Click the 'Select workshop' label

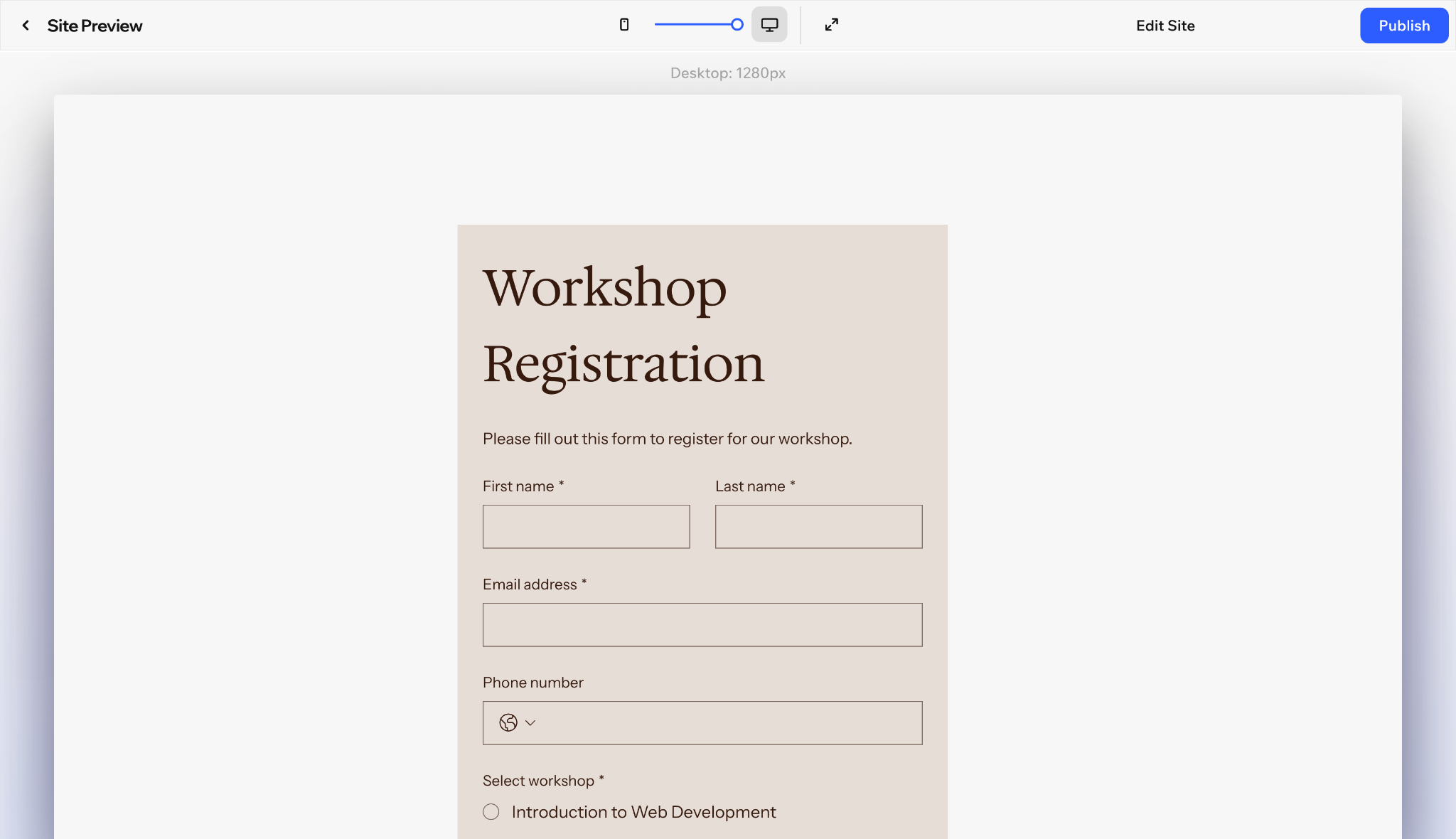tap(543, 781)
